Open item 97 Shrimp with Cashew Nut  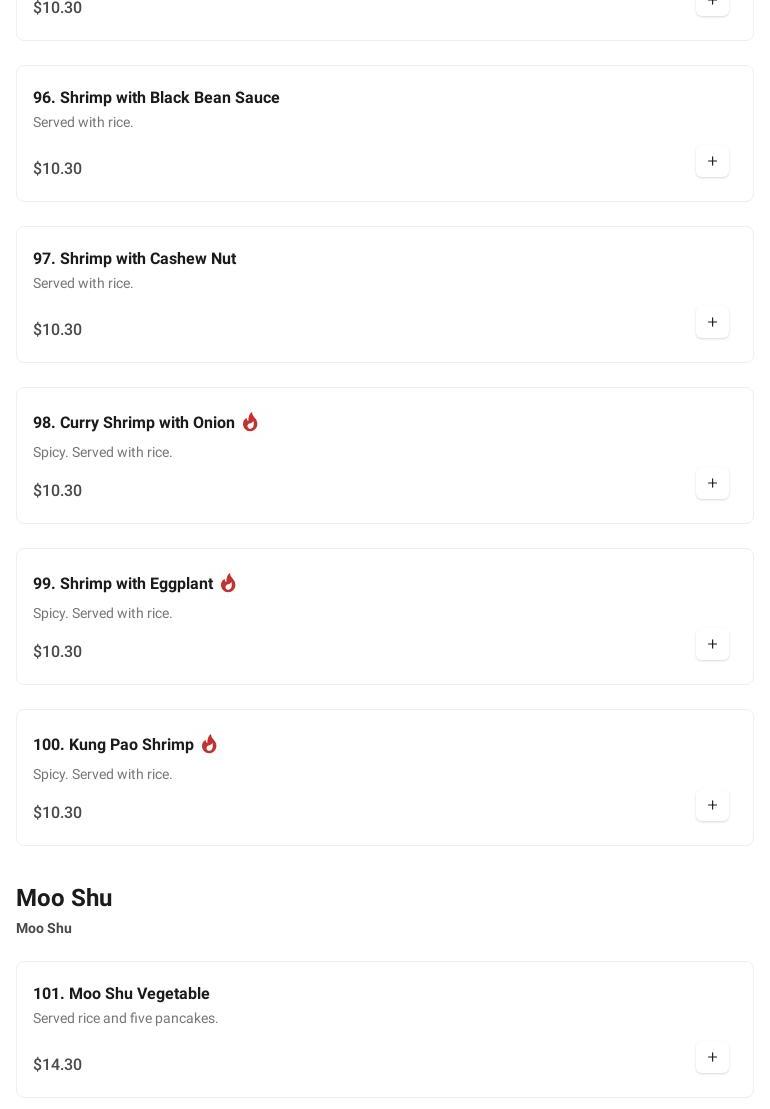134,259
